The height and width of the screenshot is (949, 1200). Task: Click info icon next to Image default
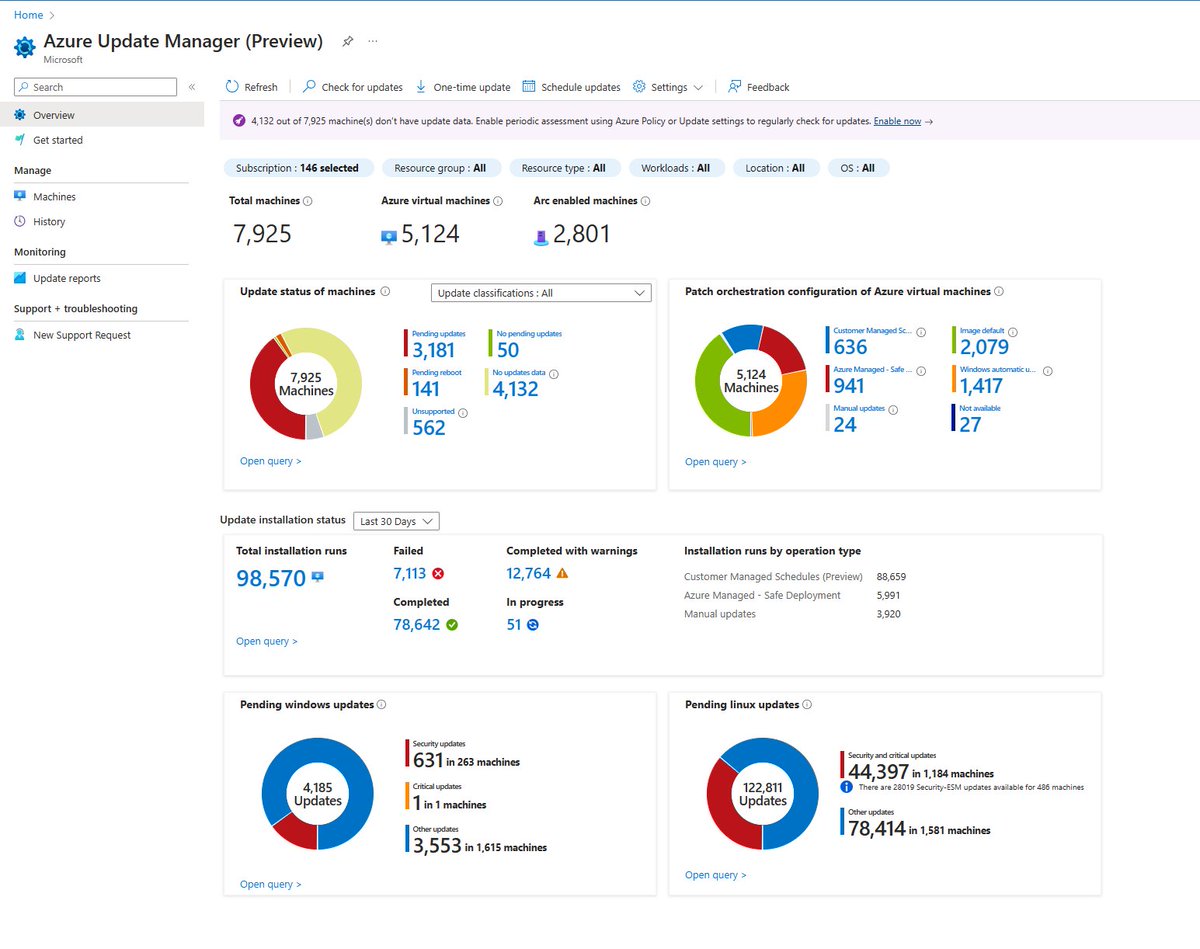(x=1014, y=332)
